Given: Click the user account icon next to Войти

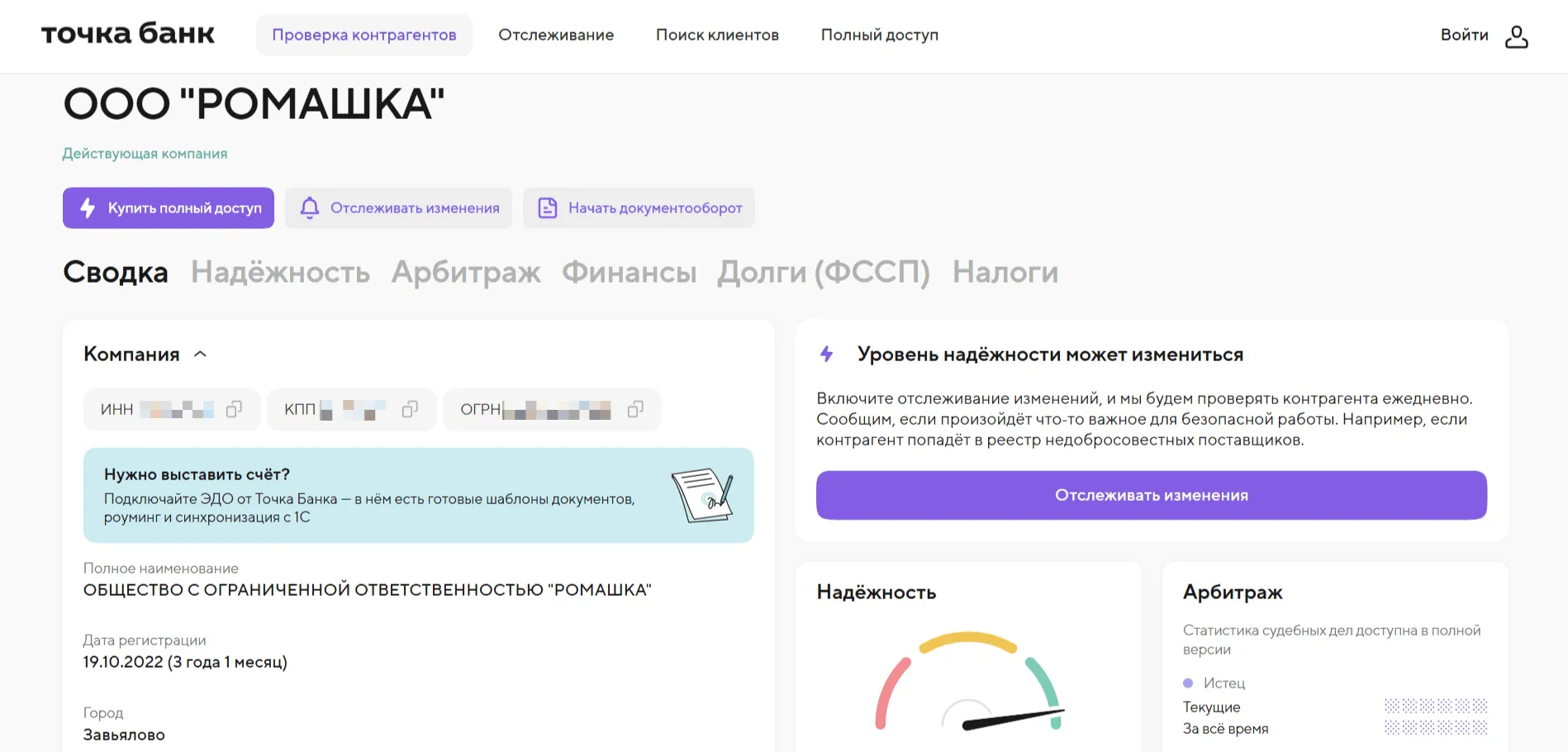Looking at the screenshot, I should 1518,36.
